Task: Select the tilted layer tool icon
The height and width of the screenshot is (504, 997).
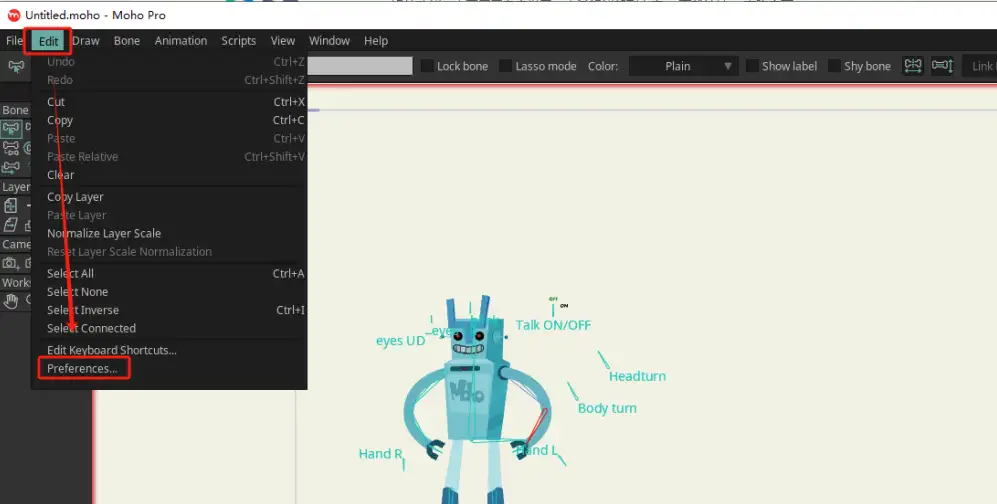Action: [11, 224]
